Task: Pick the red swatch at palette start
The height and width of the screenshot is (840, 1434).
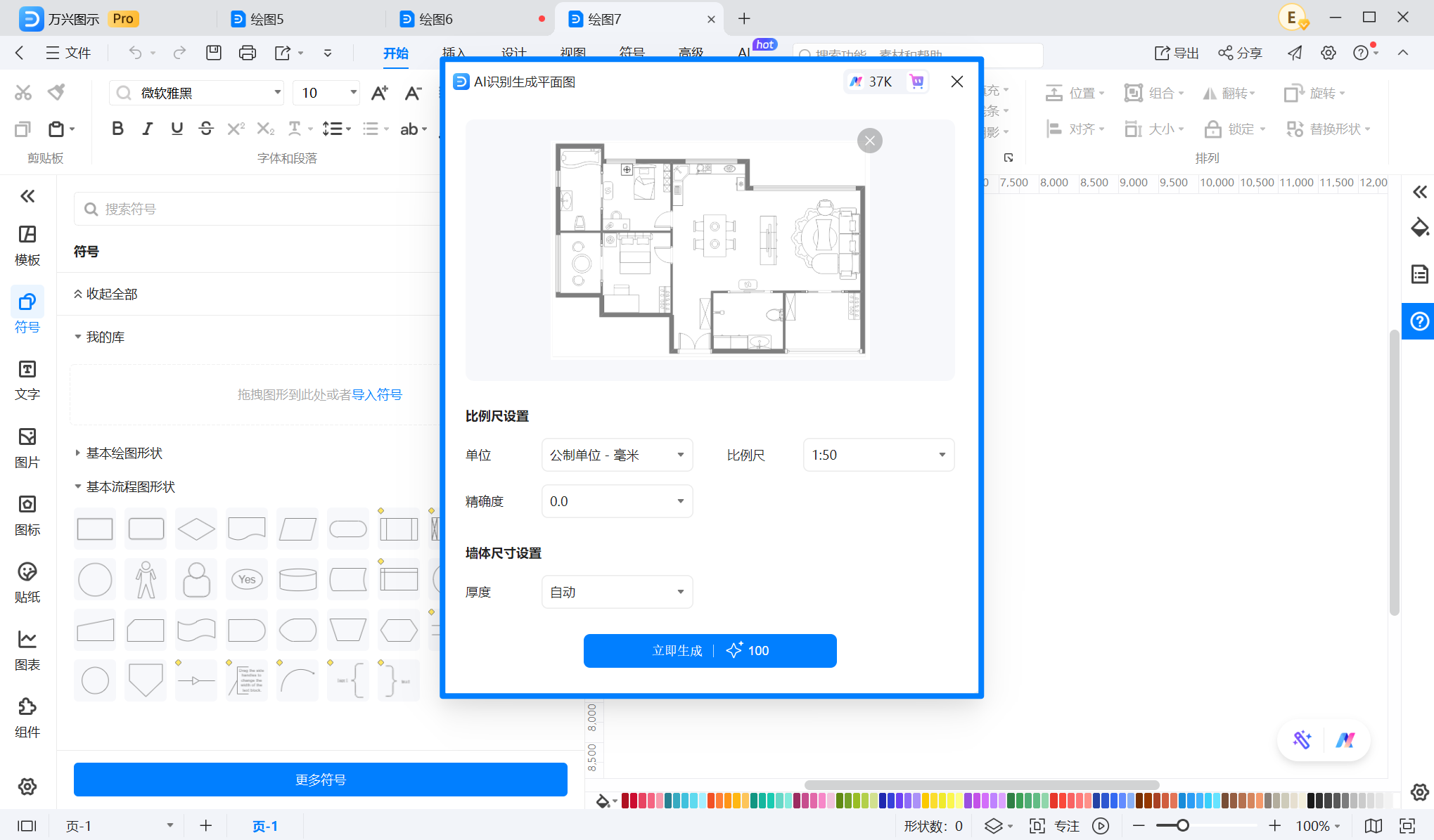Action: pos(625,800)
